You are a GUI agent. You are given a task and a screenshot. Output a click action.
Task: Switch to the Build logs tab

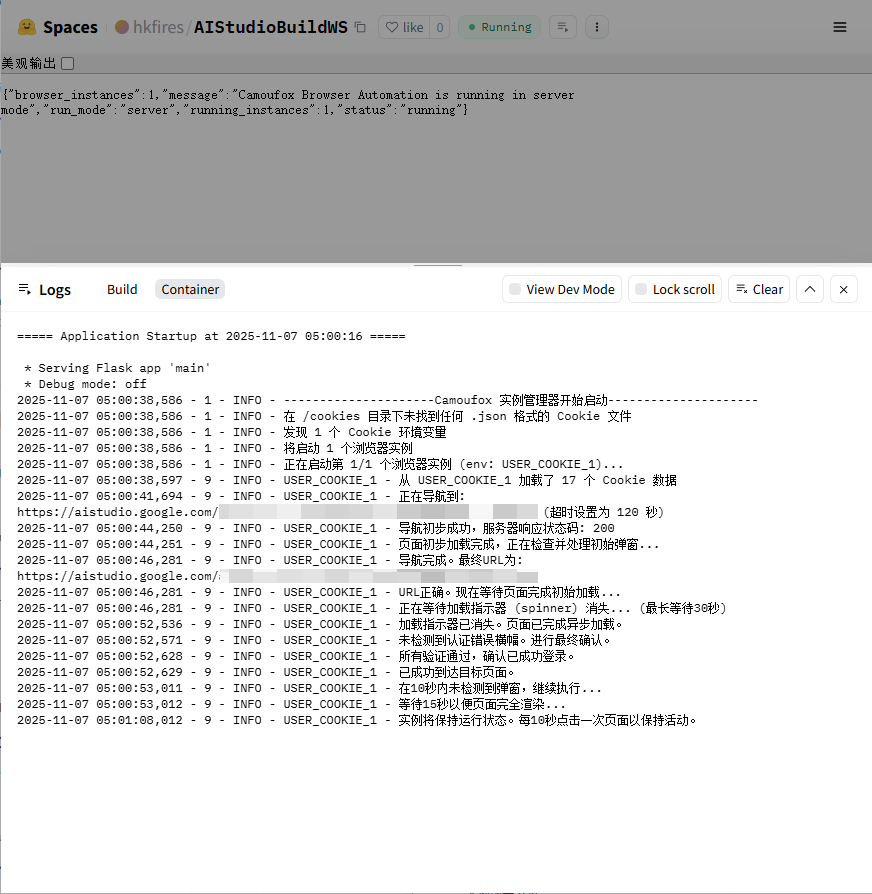tap(122, 289)
